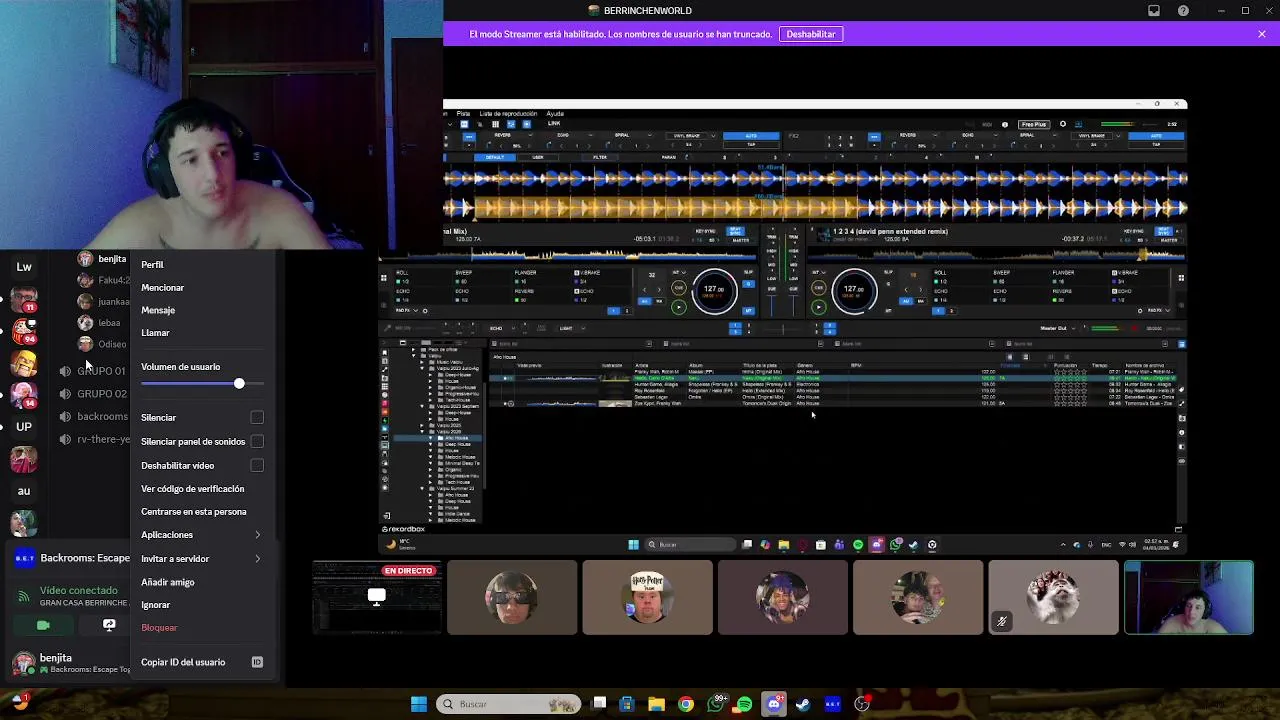Open Microsoft Store from the taskbar
This screenshot has height=720, width=1280.
627,704
